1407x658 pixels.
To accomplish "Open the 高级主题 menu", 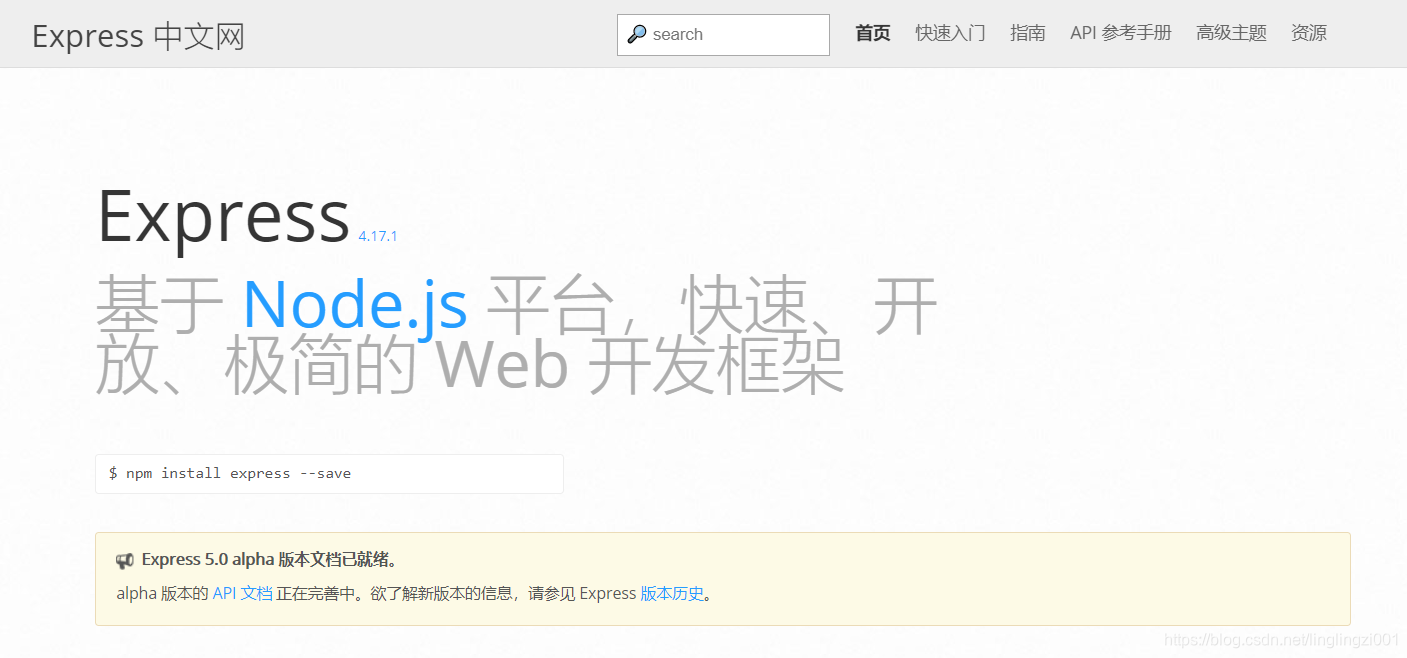I will [1231, 33].
